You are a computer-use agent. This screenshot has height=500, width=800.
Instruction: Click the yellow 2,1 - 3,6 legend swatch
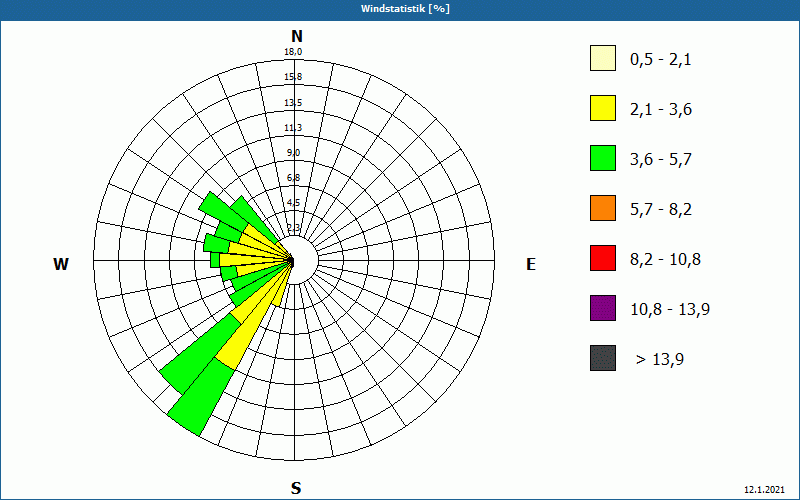point(603,108)
